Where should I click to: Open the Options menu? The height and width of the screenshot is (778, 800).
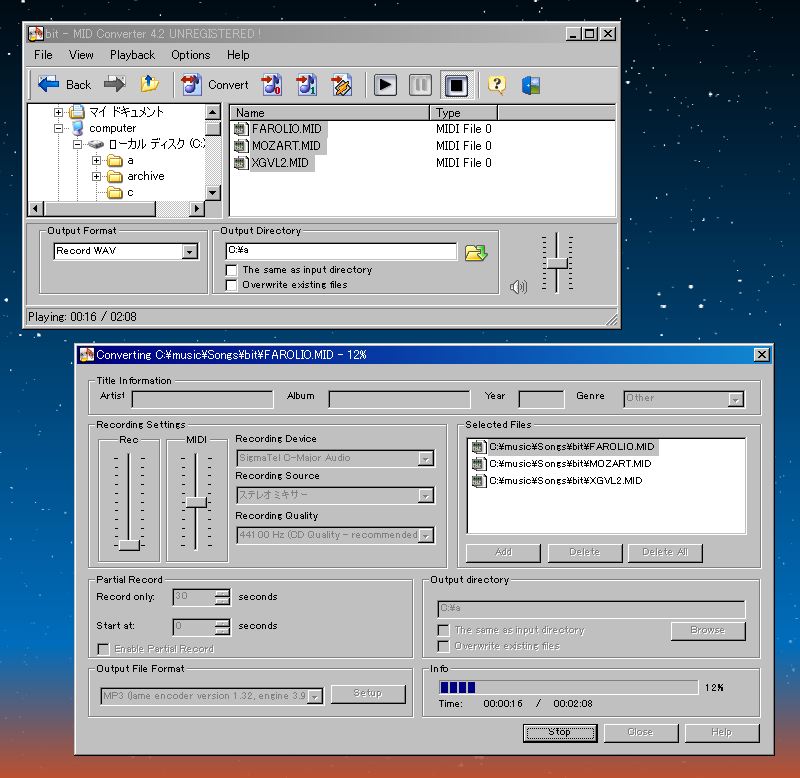click(x=190, y=55)
